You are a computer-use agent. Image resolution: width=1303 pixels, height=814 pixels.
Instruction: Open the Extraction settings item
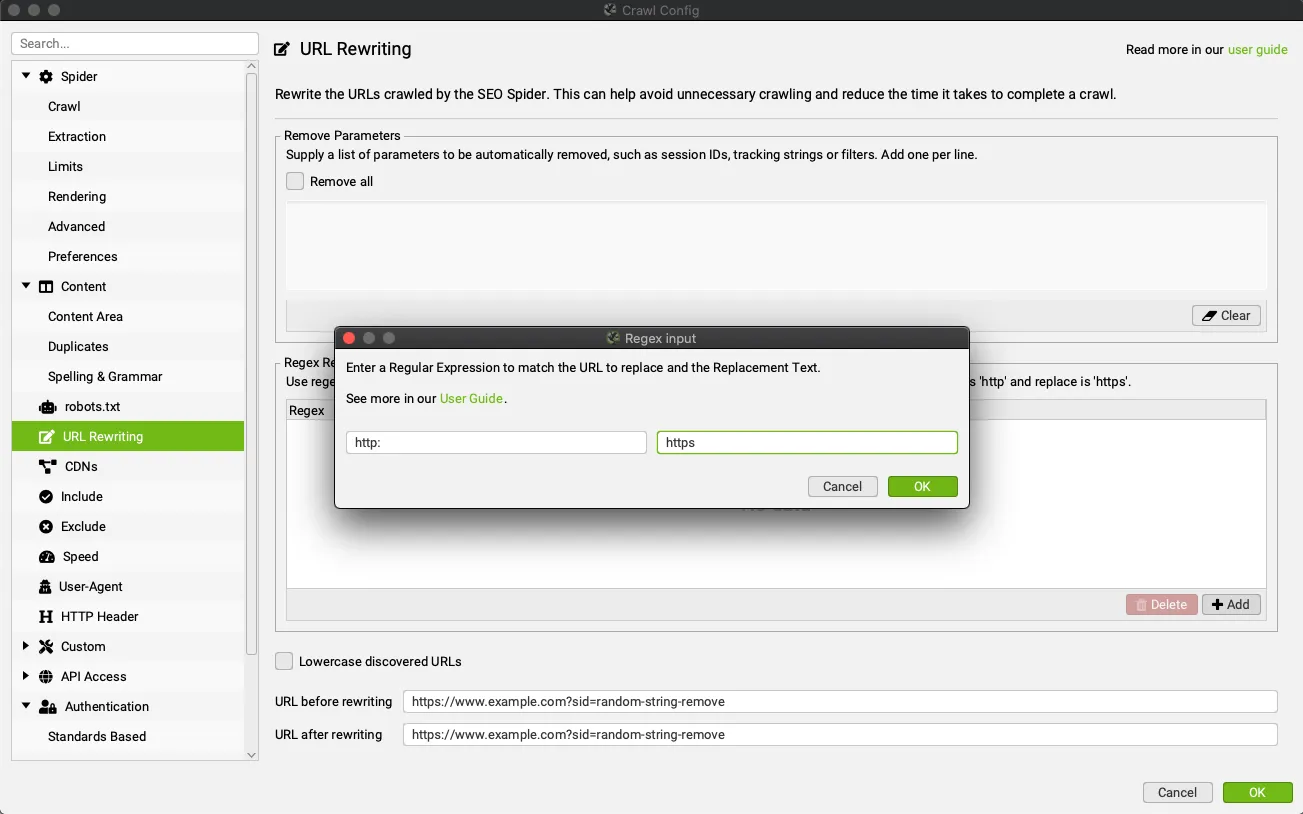[77, 137]
